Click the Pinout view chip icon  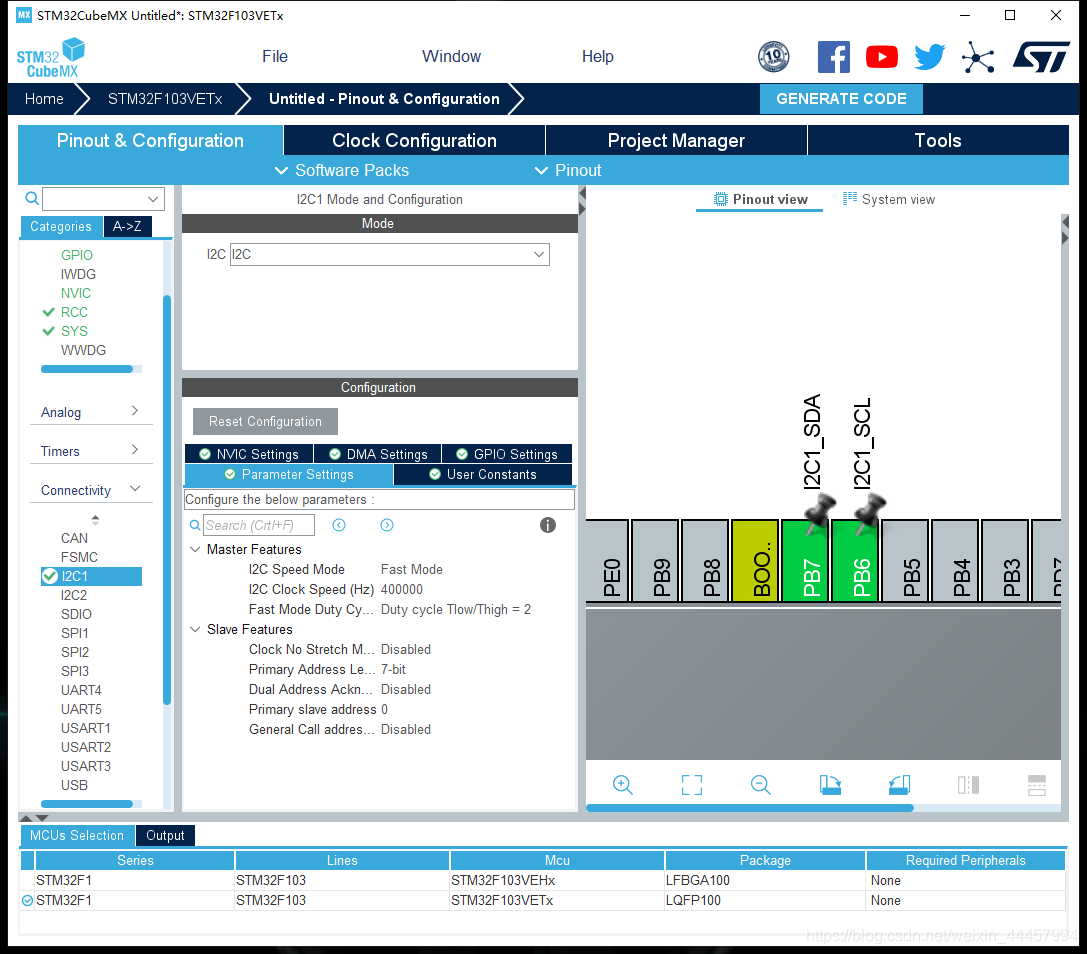721,199
